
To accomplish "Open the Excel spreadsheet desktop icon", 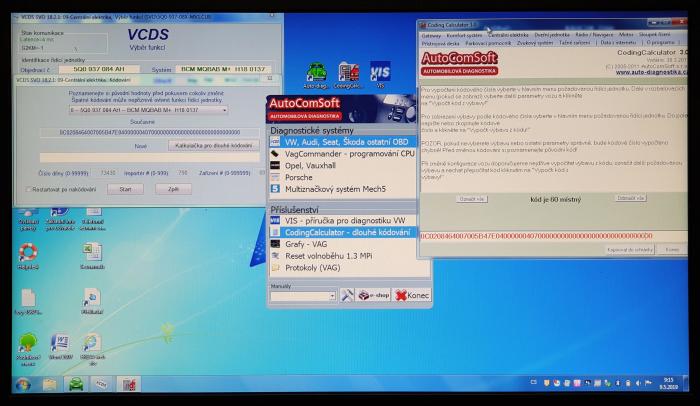I will click(x=92, y=252).
